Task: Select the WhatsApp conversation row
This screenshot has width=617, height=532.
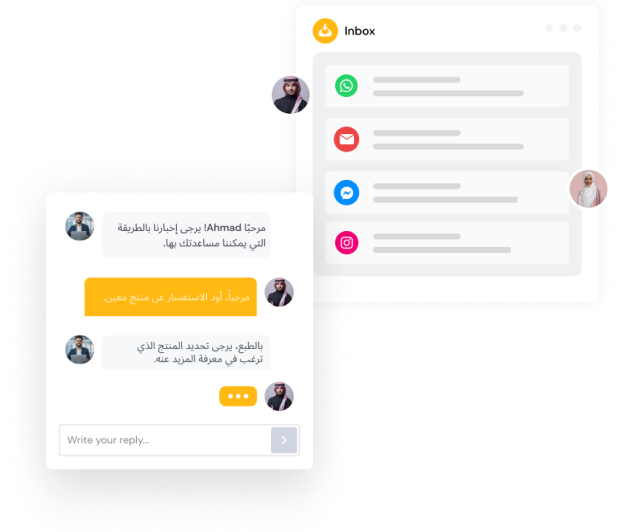Action: (x=447, y=86)
